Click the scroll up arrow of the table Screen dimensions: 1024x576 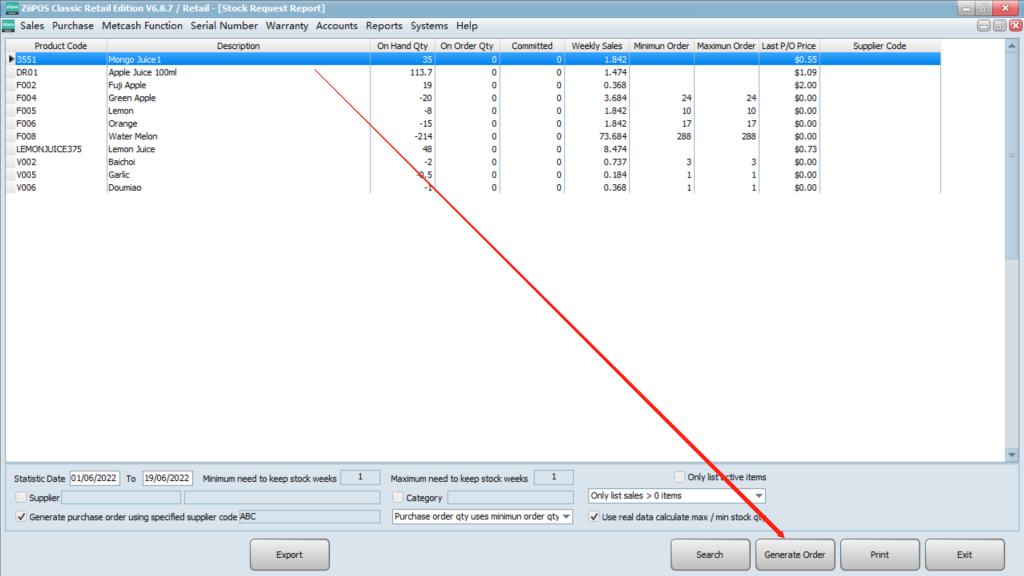(x=1011, y=45)
